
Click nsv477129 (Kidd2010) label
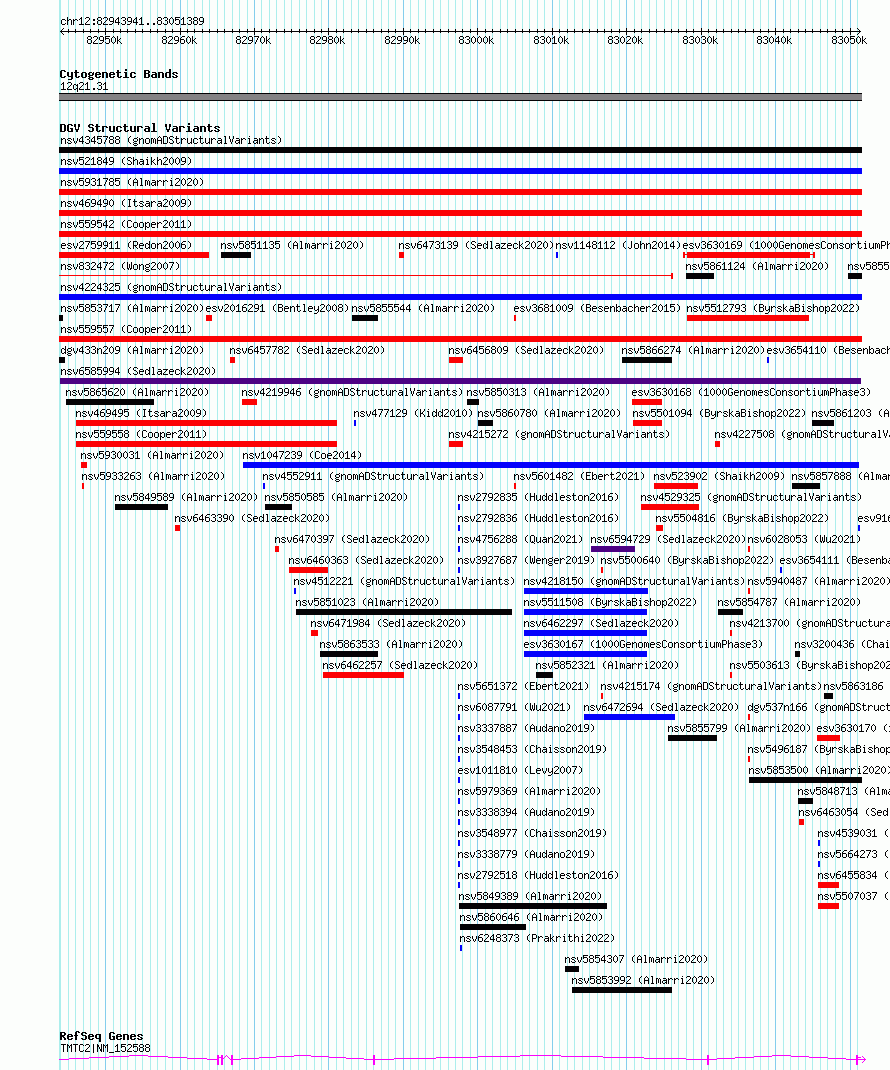click(413, 414)
